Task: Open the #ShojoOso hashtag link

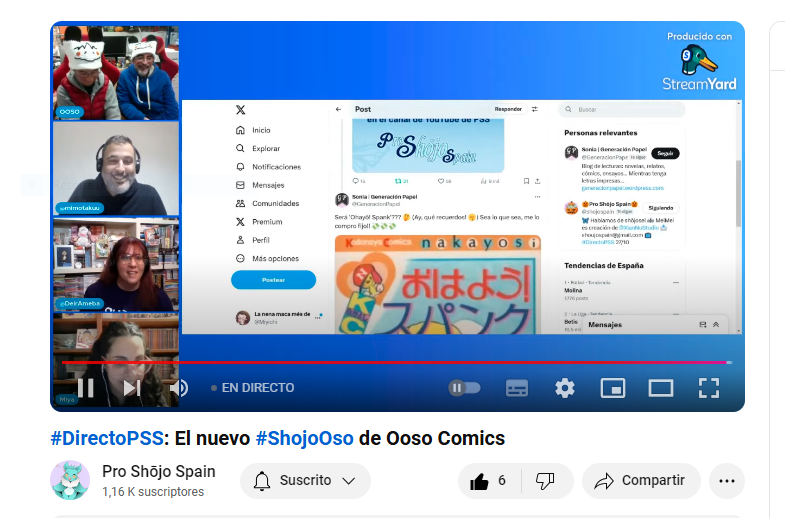Action: [304, 438]
